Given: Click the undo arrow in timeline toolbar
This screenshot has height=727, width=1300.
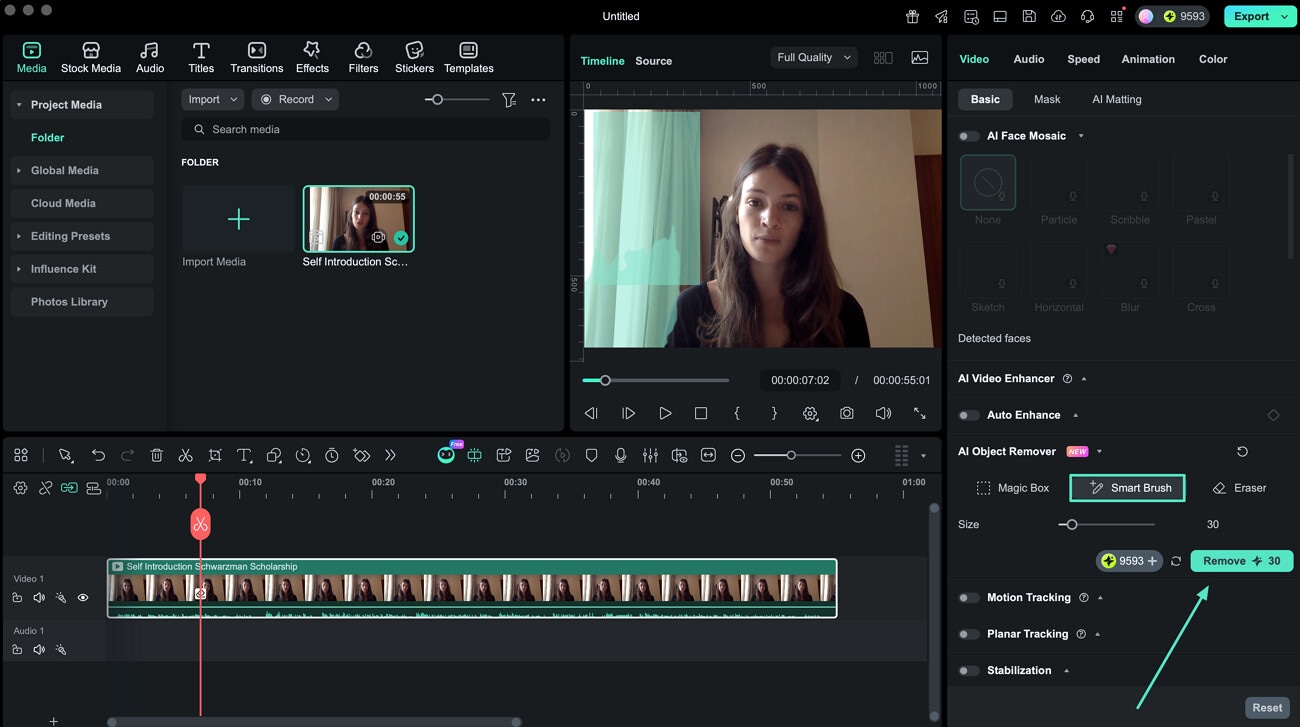Looking at the screenshot, I should pyautogui.click(x=98, y=455).
